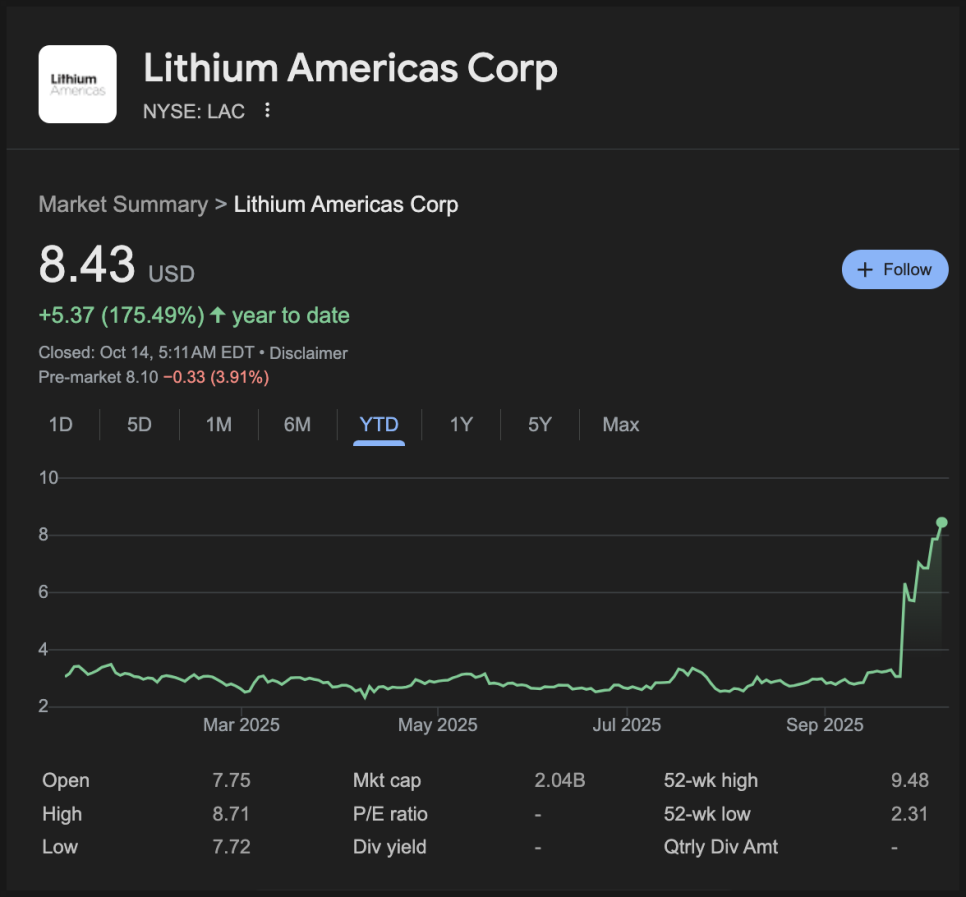This screenshot has width=966, height=897.
Task: Open the three-dot more options menu
Action: [267, 110]
